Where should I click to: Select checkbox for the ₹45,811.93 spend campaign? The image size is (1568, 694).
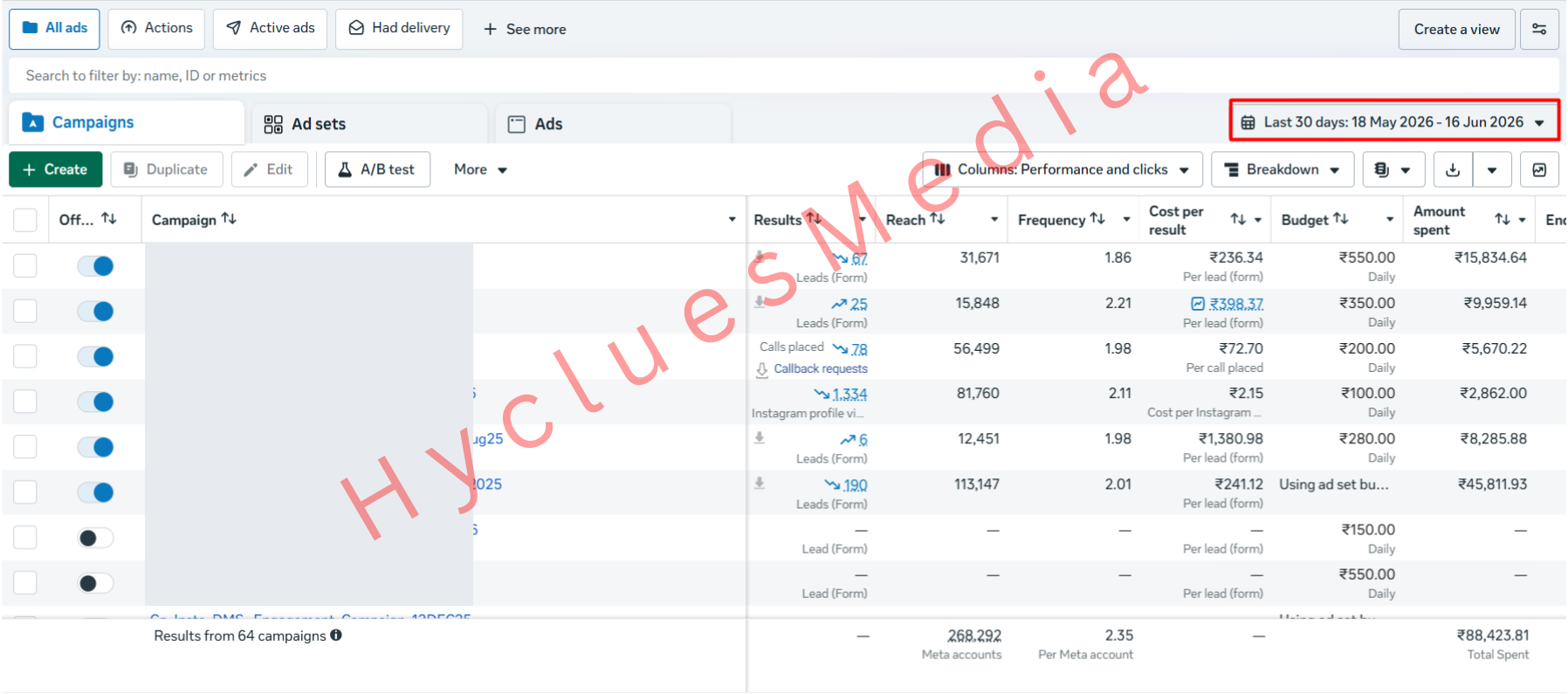click(x=25, y=492)
